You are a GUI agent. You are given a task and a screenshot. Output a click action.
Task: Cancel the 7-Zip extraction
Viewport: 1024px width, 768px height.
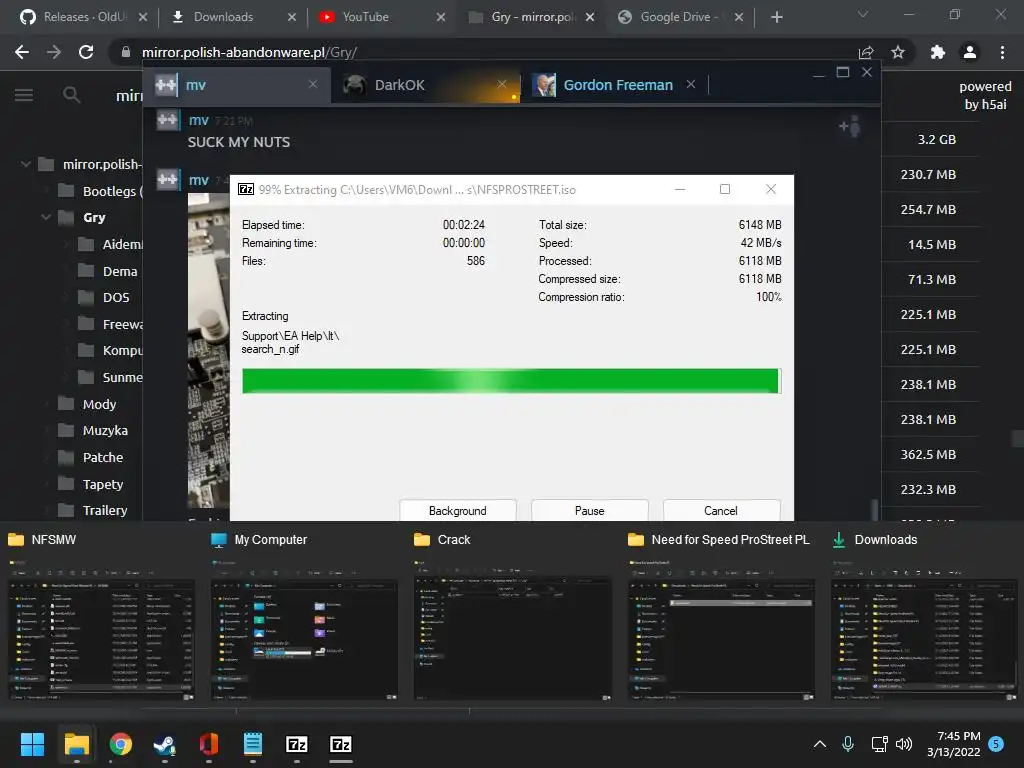[721, 510]
